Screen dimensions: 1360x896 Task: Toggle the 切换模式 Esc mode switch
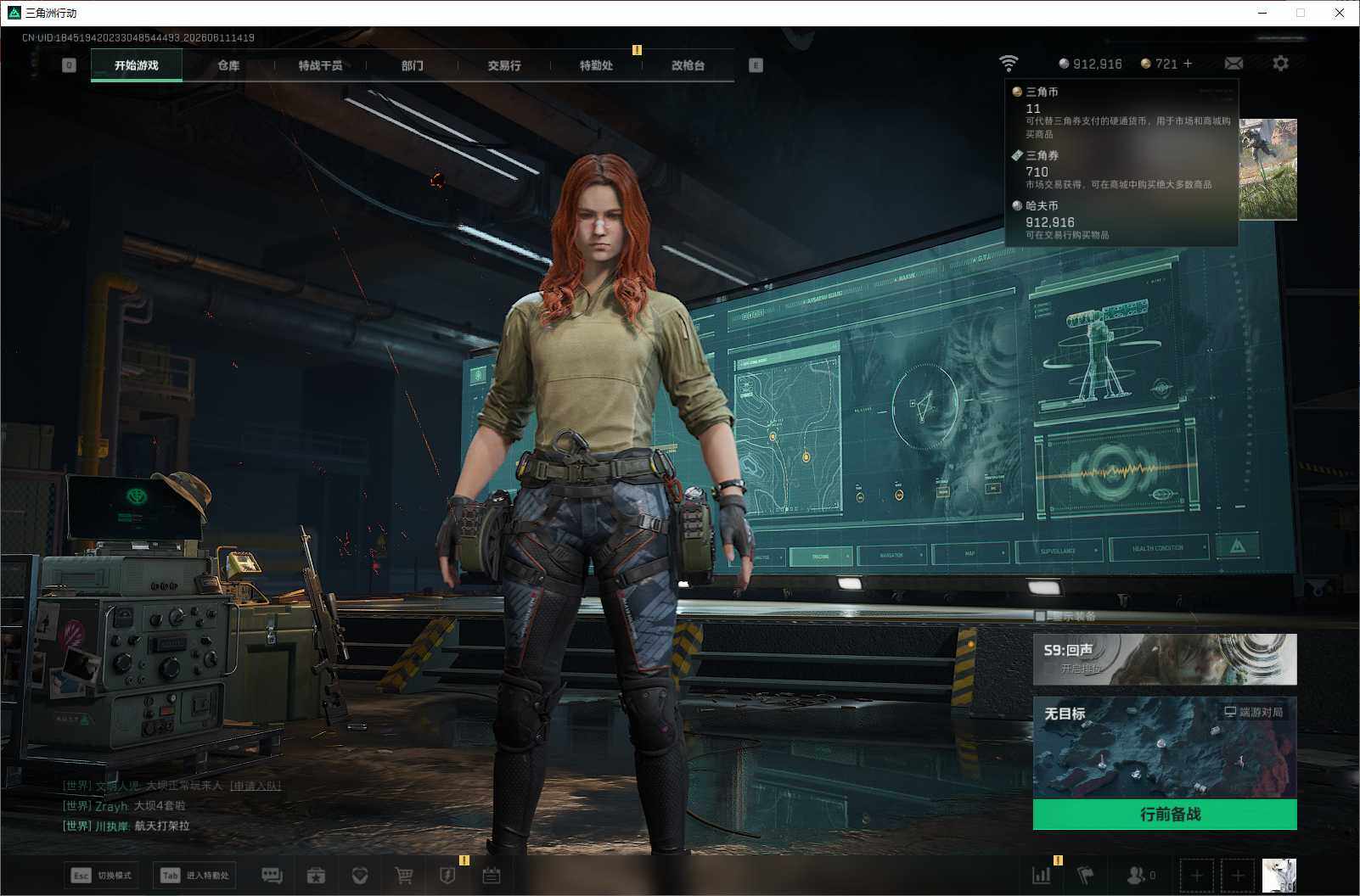[102, 875]
